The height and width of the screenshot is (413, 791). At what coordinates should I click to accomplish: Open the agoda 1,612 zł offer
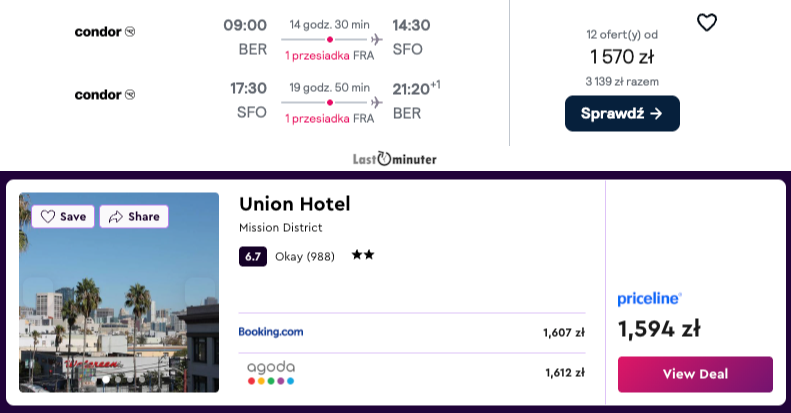(x=412, y=373)
